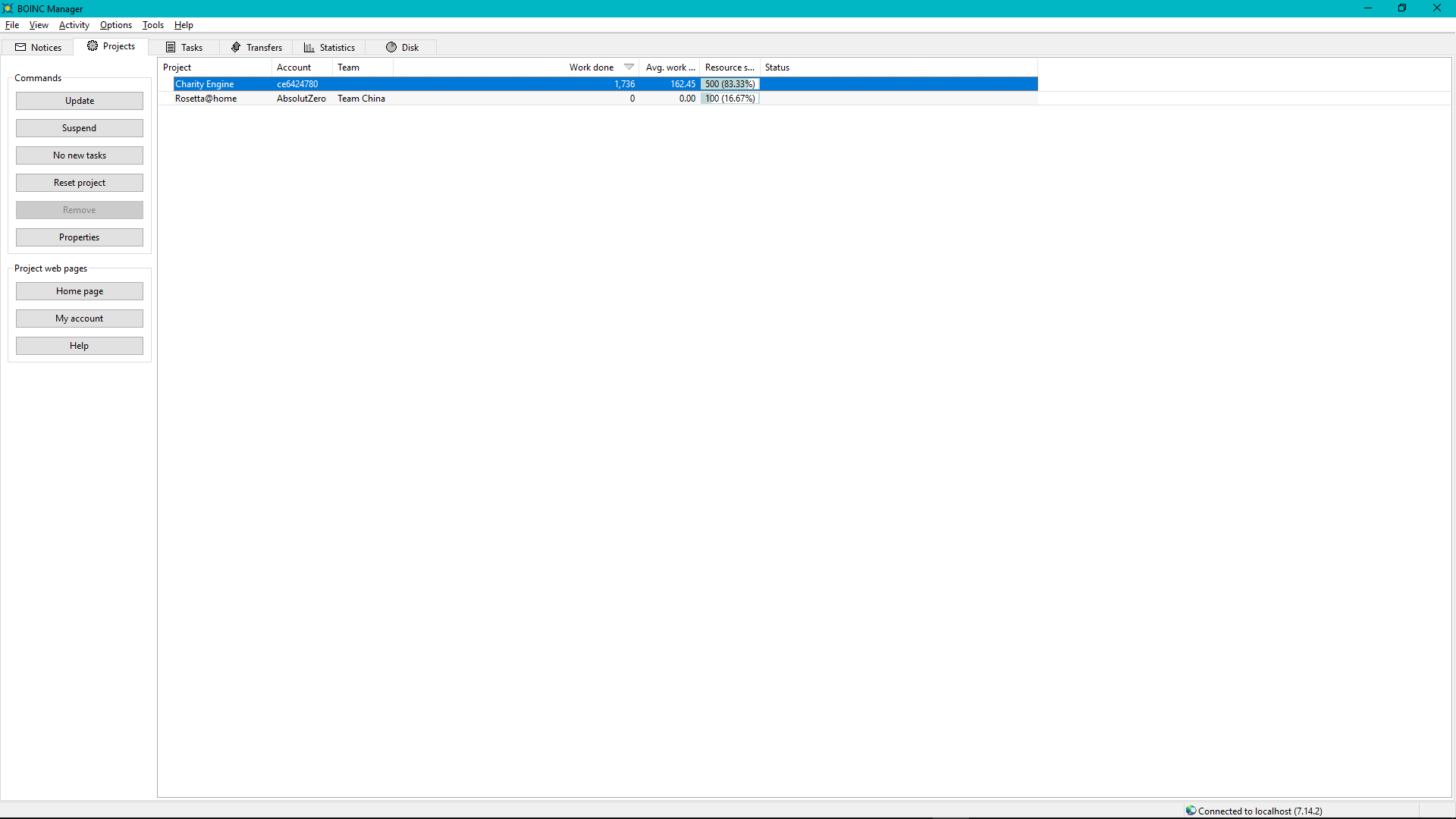Image resolution: width=1456 pixels, height=819 pixels.
Task: Restore down the BOINC Manager window
Action: (1402, 8)
